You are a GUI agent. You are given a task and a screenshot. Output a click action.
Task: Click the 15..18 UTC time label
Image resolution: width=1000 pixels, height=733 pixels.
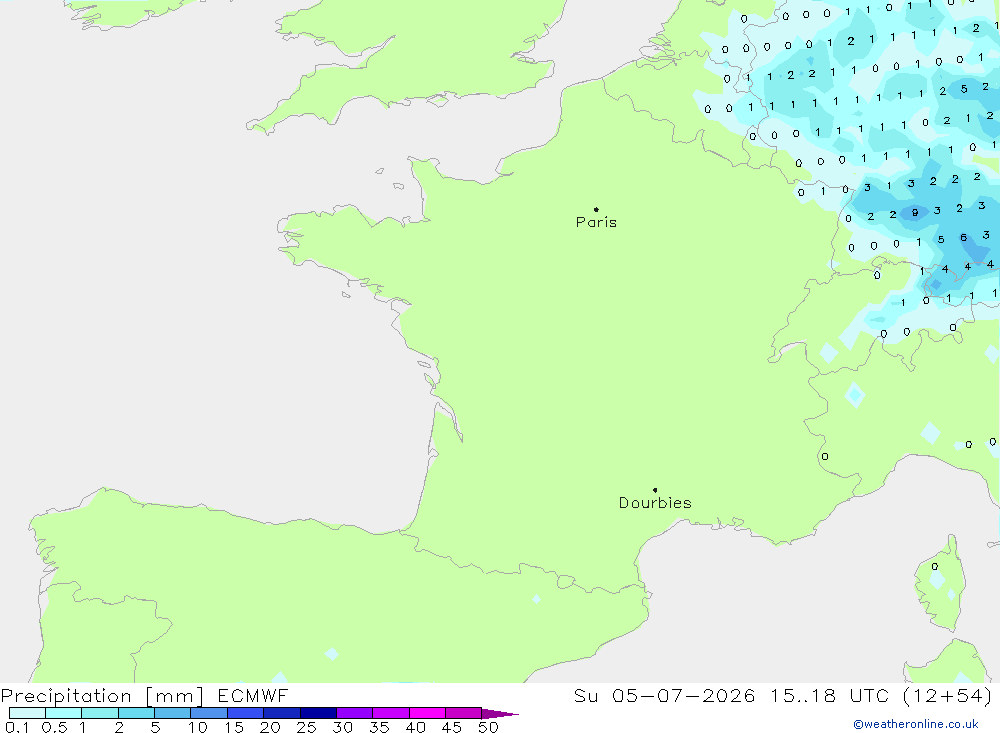tap(829, 695)
